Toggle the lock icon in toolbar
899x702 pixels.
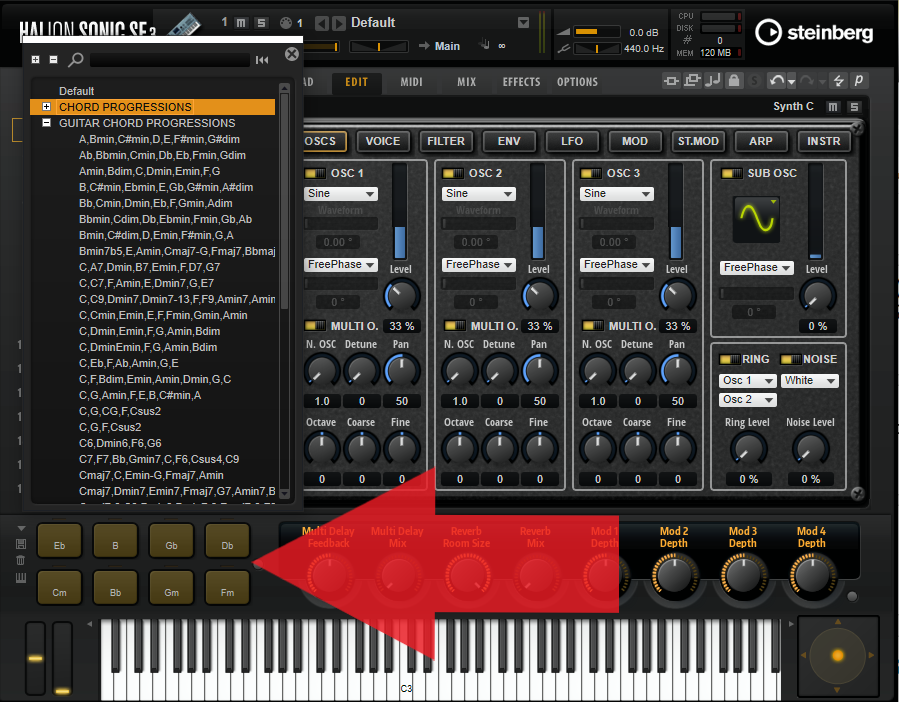click(x=734, y=81)
